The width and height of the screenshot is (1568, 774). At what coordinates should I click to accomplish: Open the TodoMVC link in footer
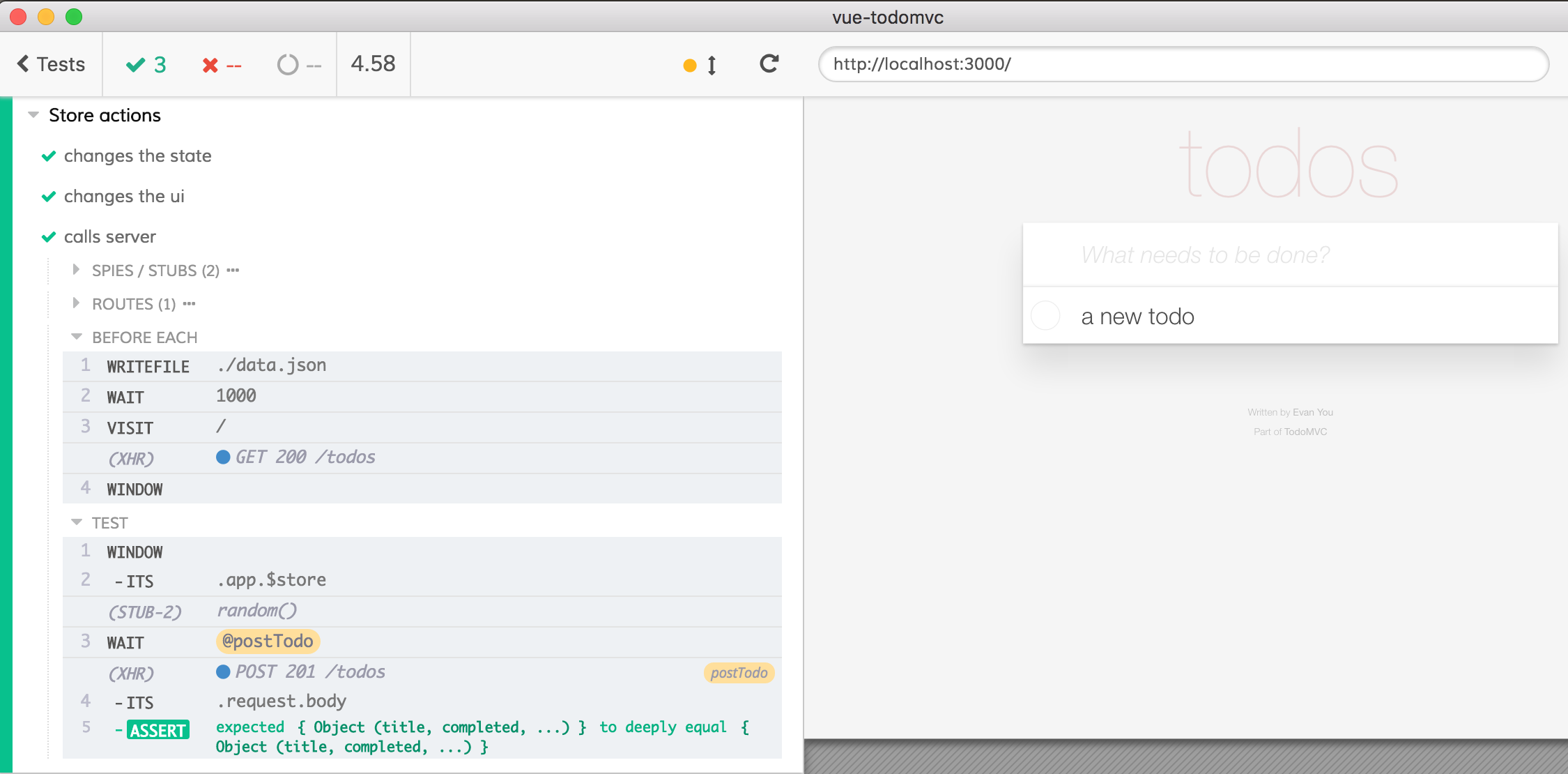[1305, 432]
